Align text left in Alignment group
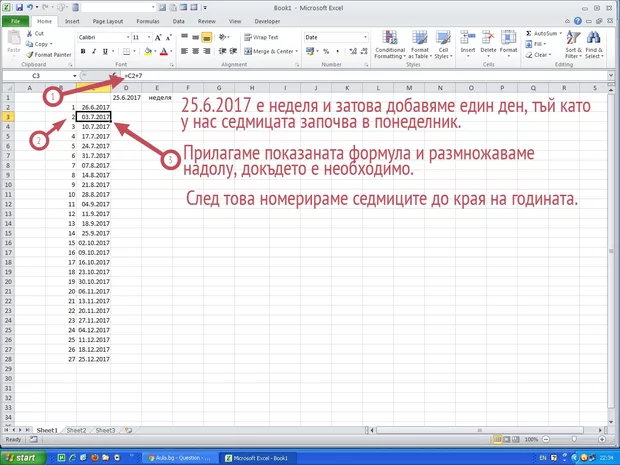620x465 pixels. (184, 51)
